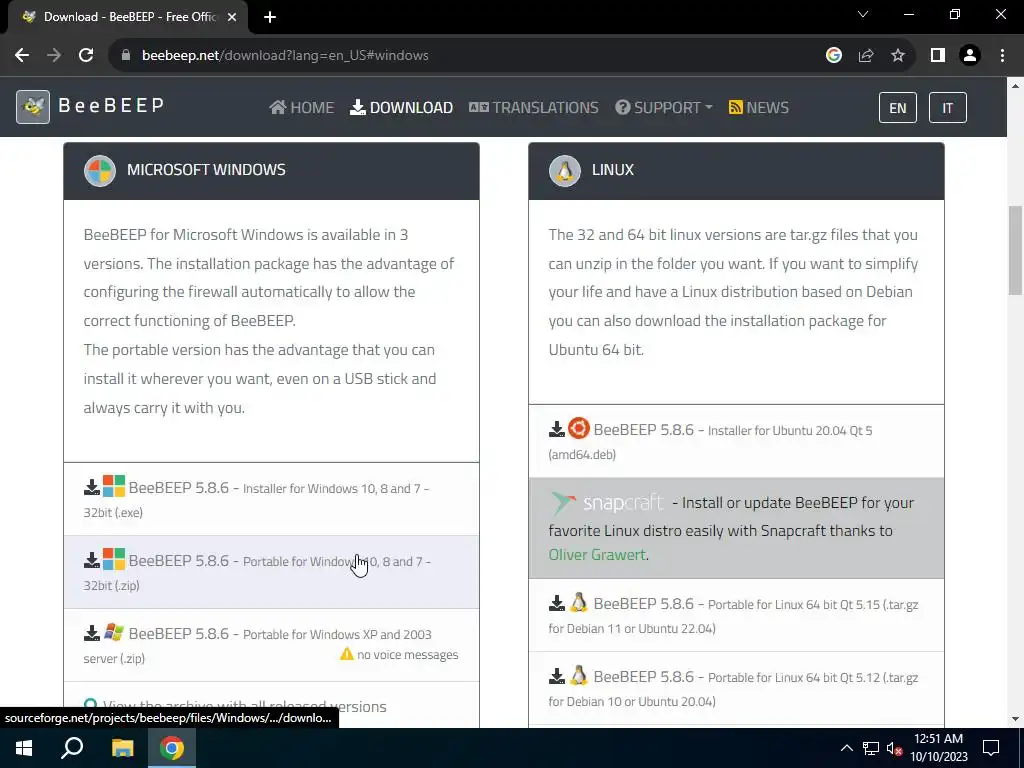
Task: Go to the HOME page
Action: click(302, 108)
